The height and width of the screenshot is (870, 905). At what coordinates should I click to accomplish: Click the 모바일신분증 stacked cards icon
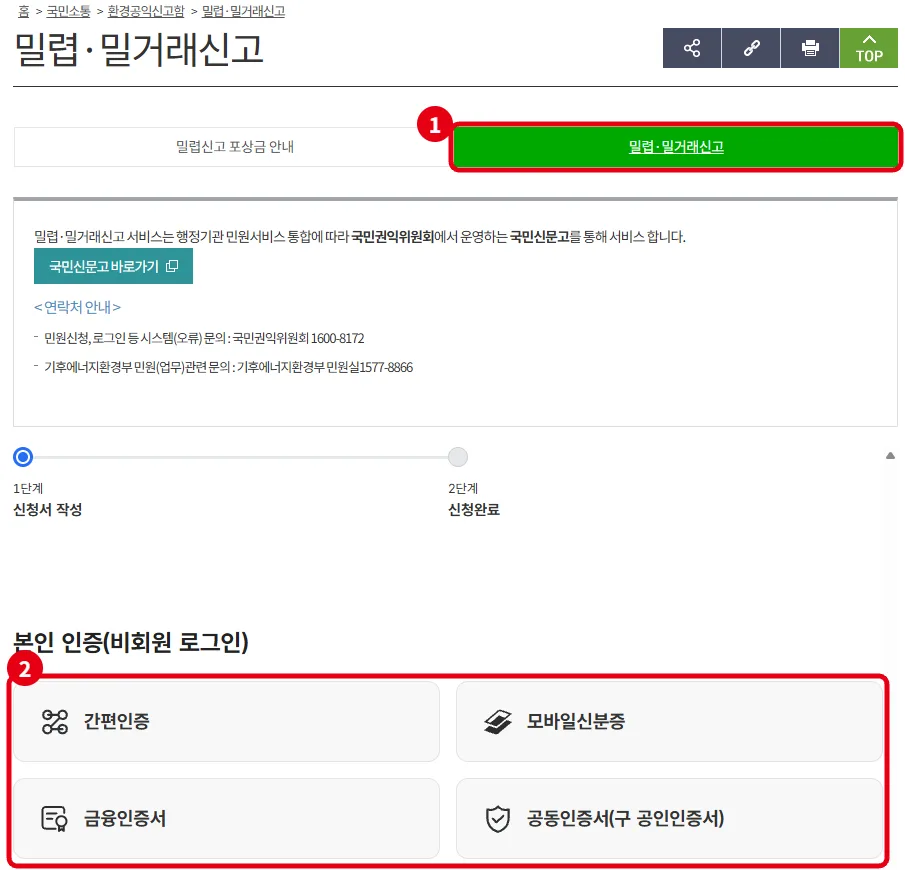pyautogui.click(x=498, y=722)
